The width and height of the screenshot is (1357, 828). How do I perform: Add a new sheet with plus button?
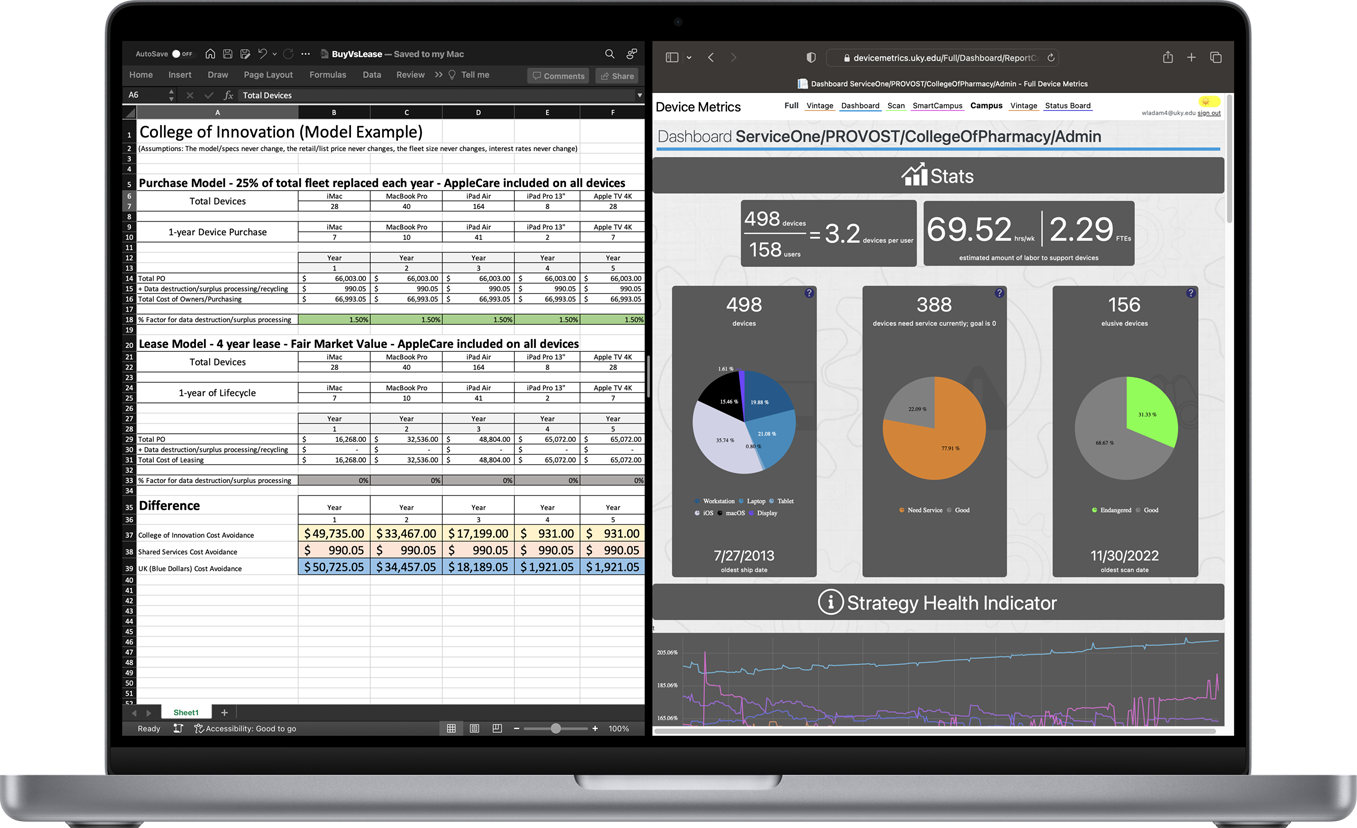(224, 713)
